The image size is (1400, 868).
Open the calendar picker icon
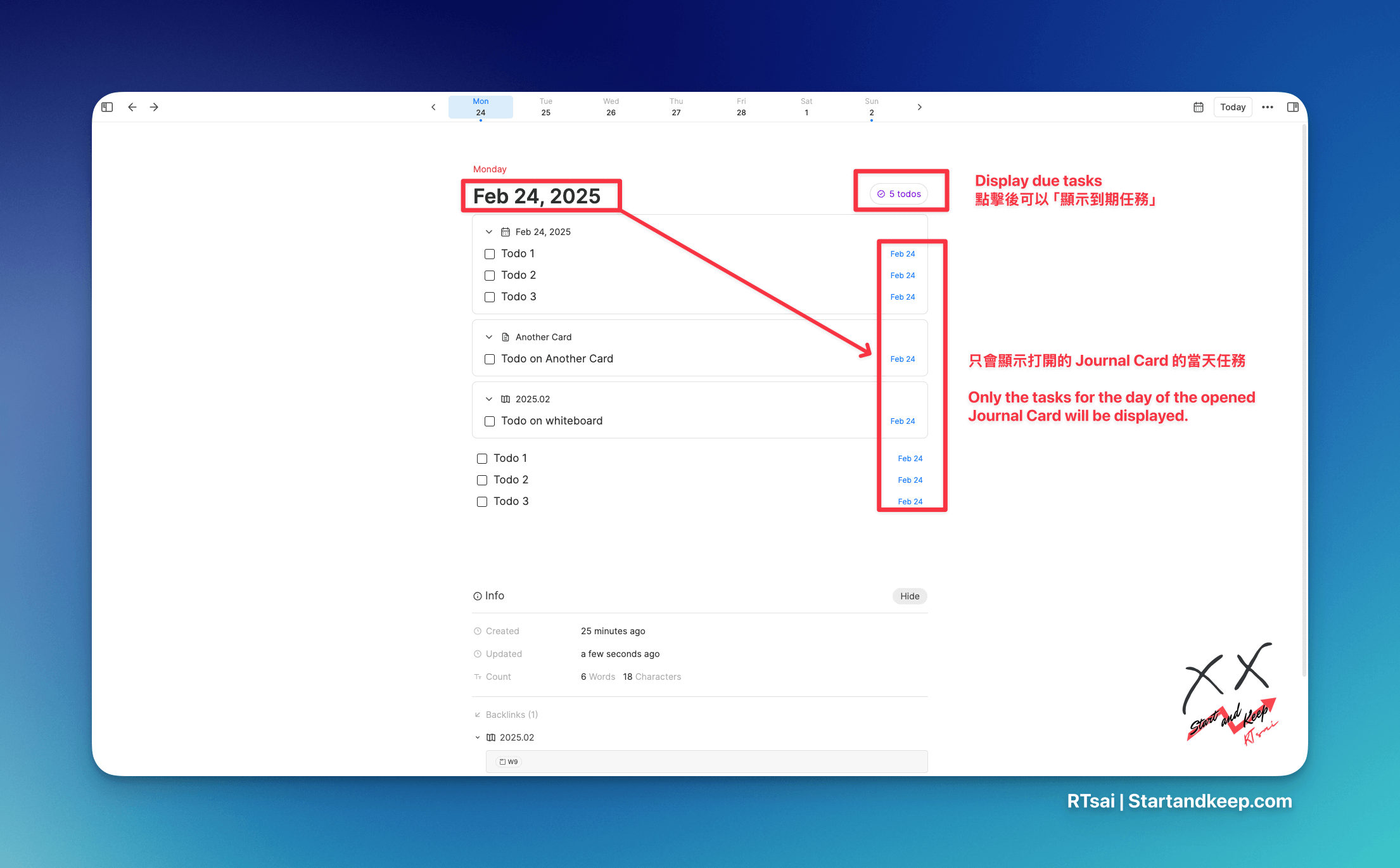(x=1198, y=107)
